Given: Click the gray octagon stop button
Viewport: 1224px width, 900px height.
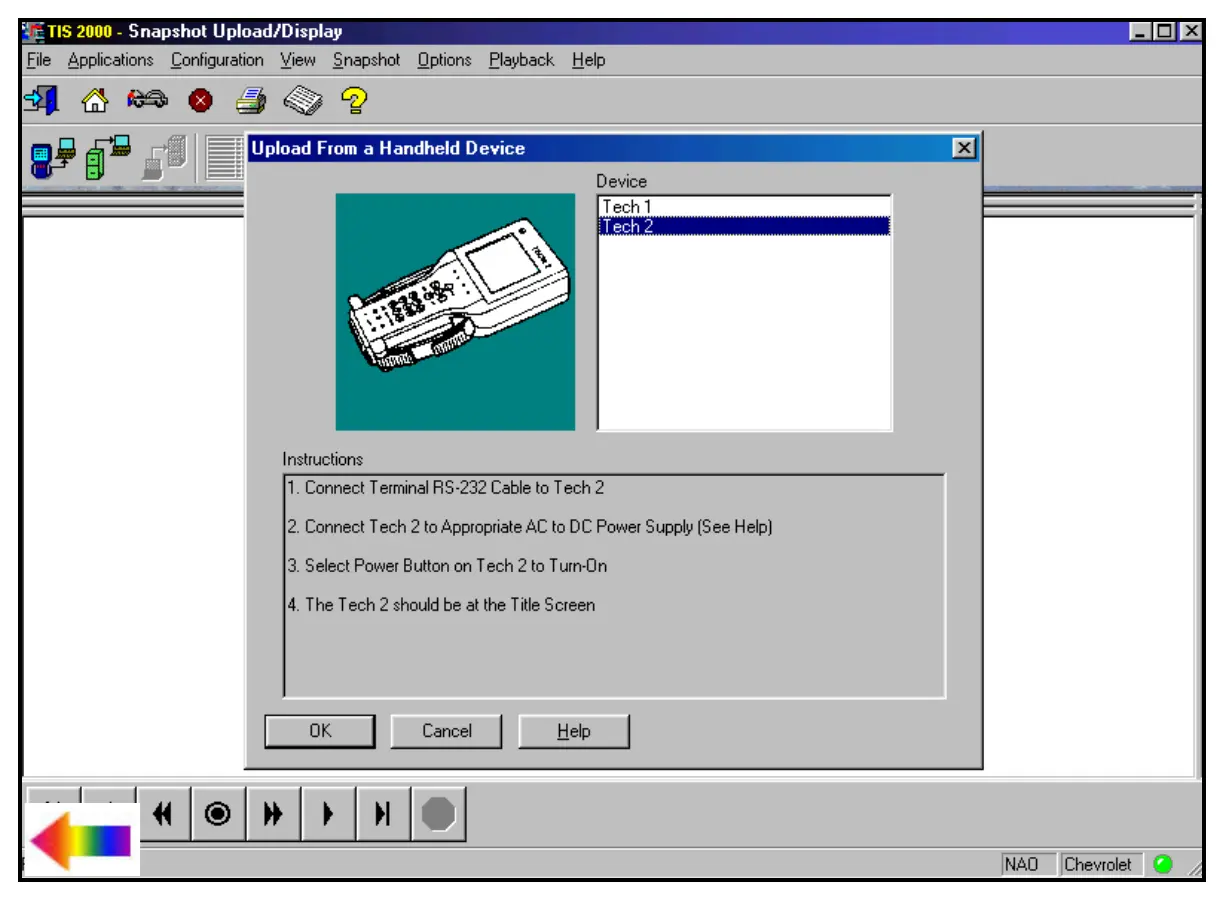Looking at the screenshot, I should pos(438,815).
